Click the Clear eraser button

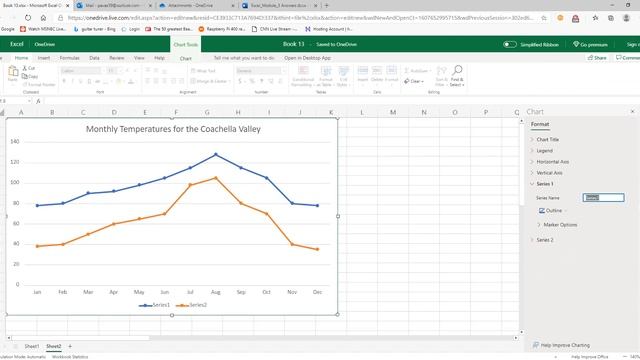(x=413, y=81)
